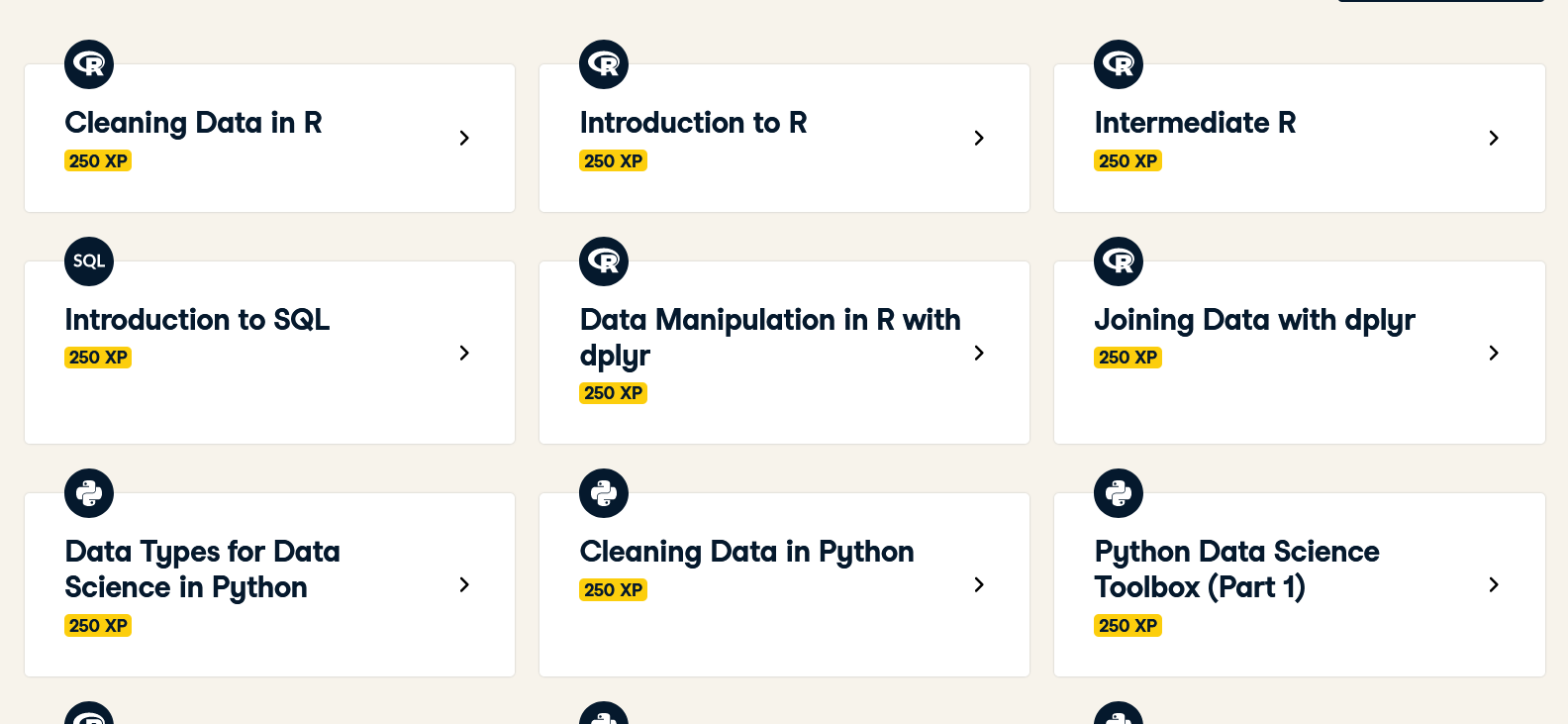Open the Introduction to SQL course title
1568x724 pixels.
[x=197, y=320]
